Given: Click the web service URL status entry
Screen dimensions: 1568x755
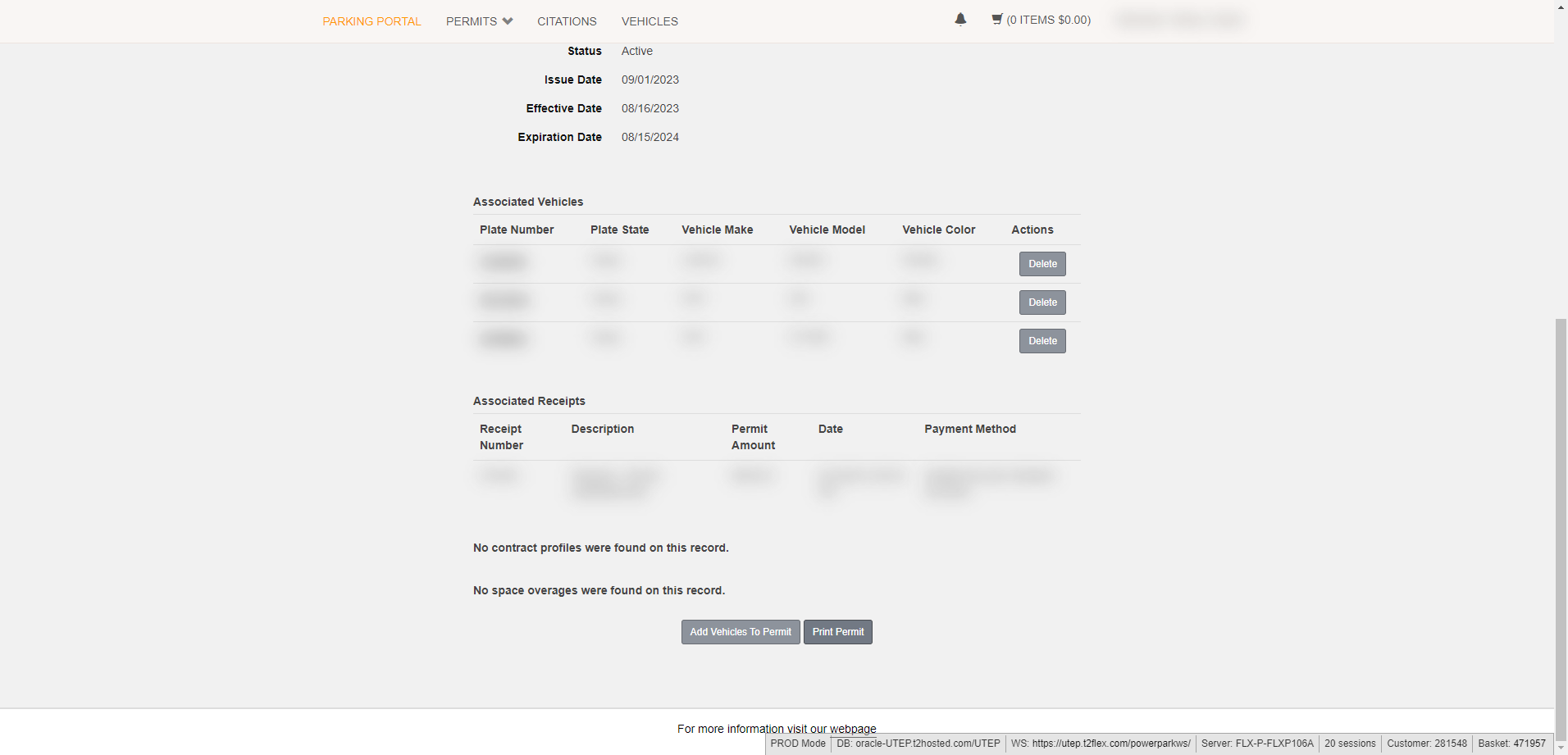Looking at the screenshot, I should coord(1101,744).
